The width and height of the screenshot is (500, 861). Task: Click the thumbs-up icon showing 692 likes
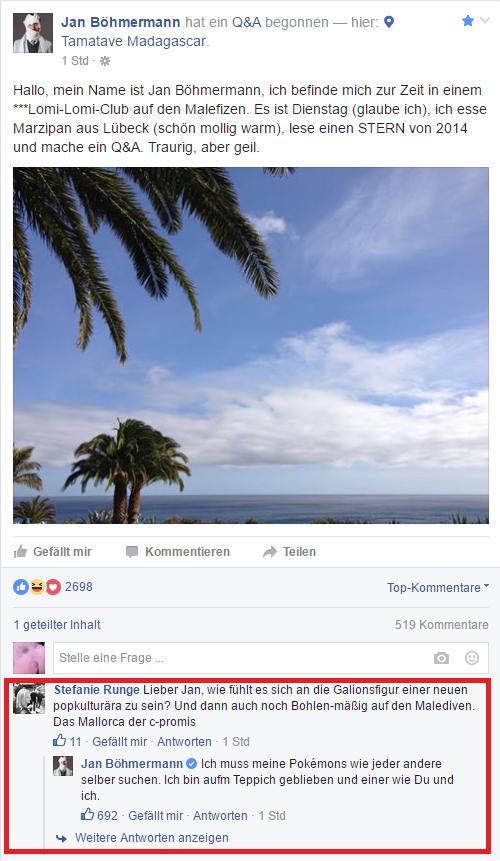88,815
